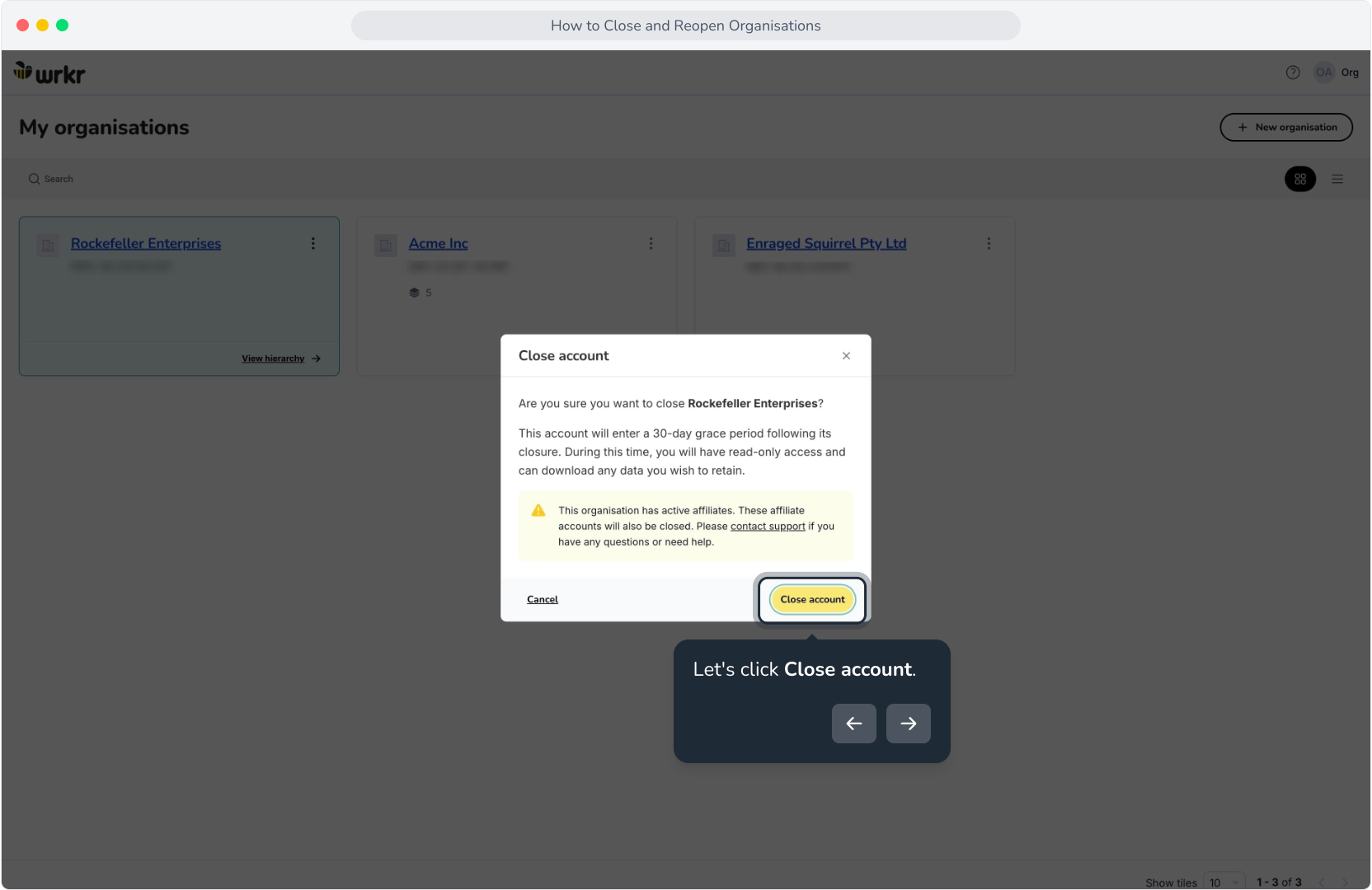Open Acme Inc organisation link
Screen dimensions: 1372x890
(439, 244)
